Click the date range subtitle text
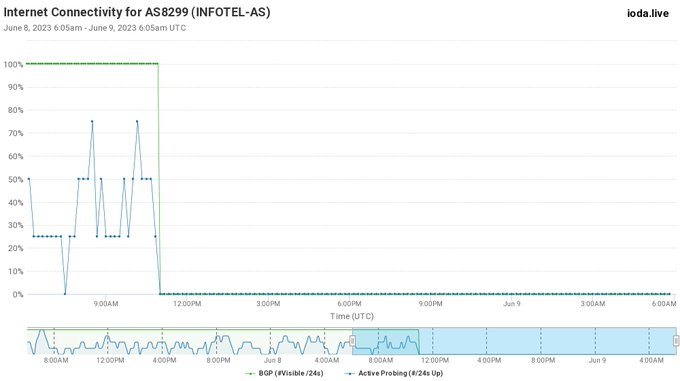Viewport: 680px width, 381px height. tap(95, 28)
